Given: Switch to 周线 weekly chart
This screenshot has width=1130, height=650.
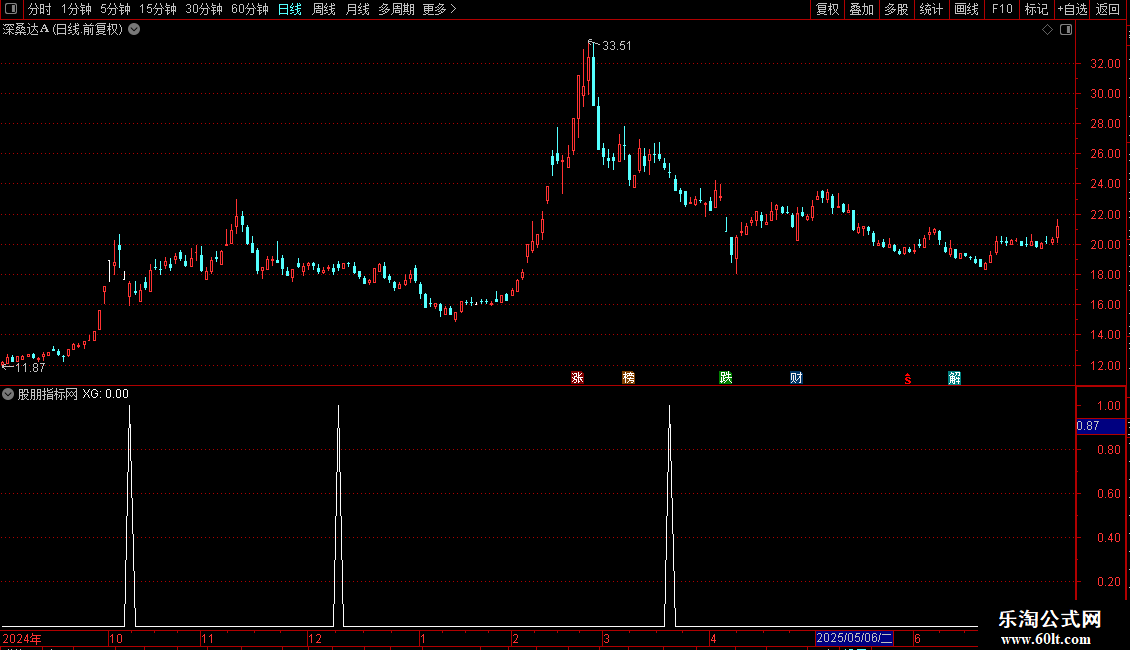Looking at the screenshot, I should 324,9.
